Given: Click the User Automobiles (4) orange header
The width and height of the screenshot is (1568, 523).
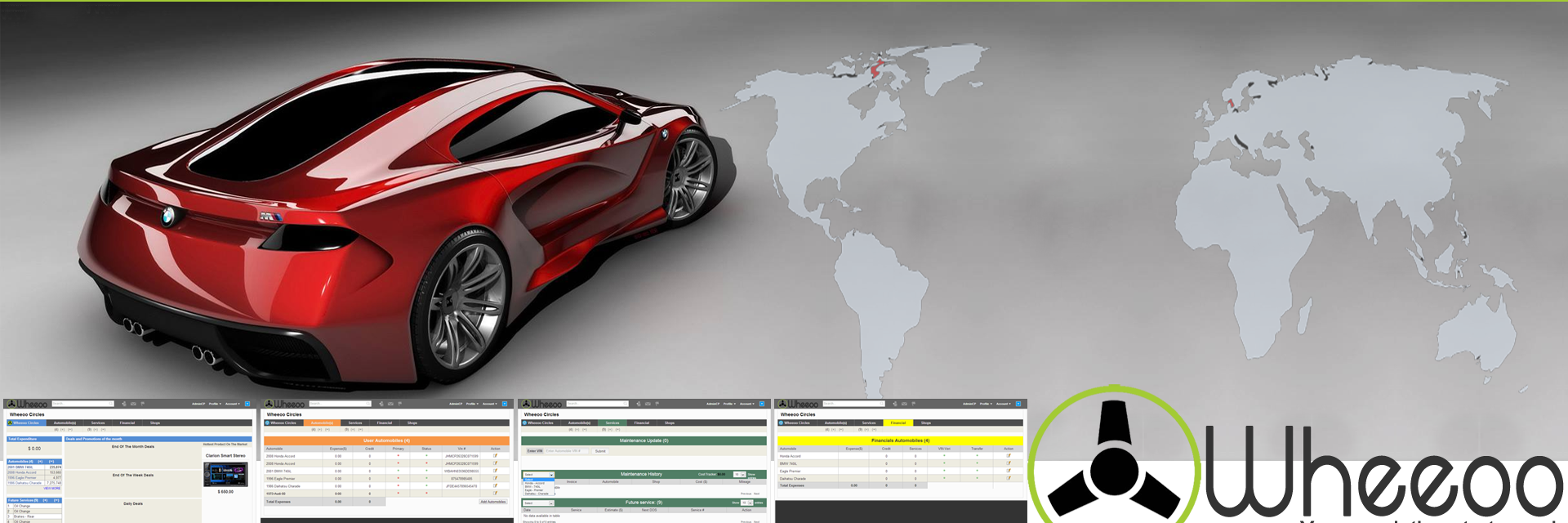Looking at the screenshot, I should [387, 440].
